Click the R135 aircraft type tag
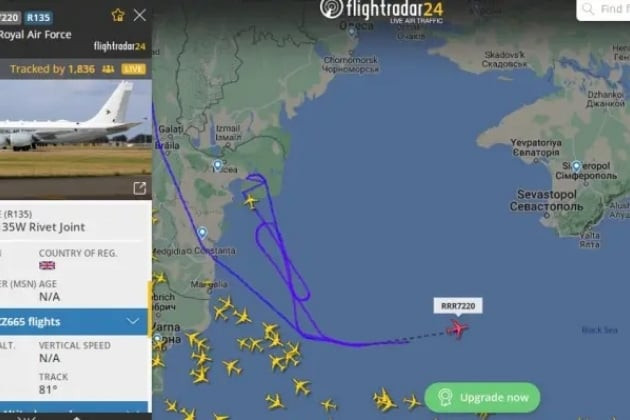The height and width of the screenshot is (420, 630). (x=39, y=17)
